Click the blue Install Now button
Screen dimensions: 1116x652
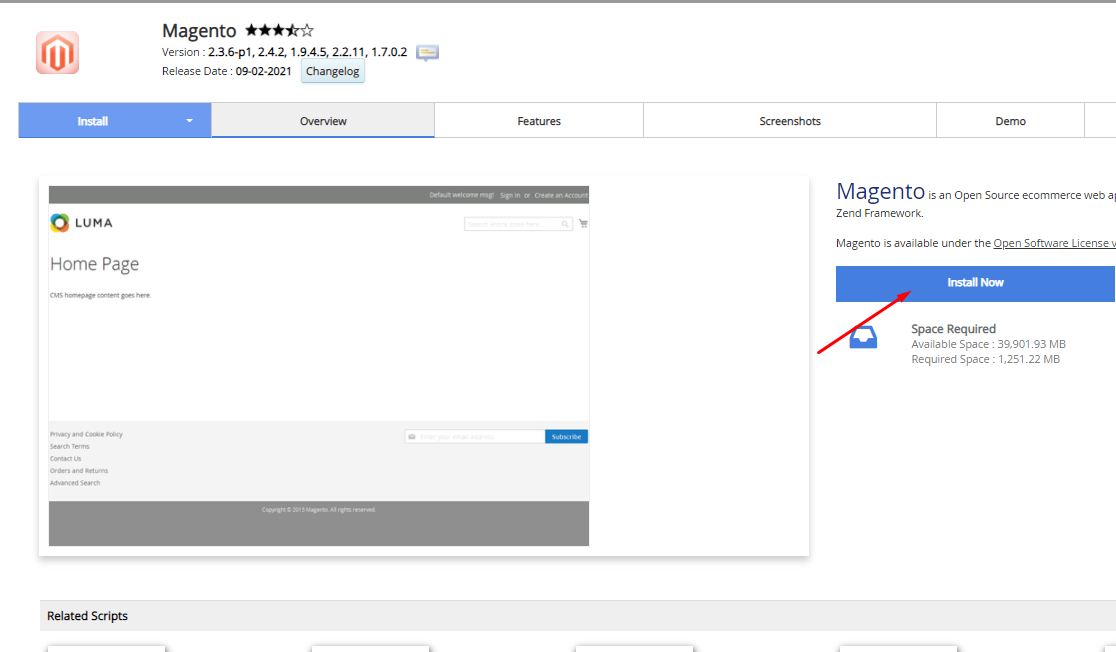click(x=975, y=283)
